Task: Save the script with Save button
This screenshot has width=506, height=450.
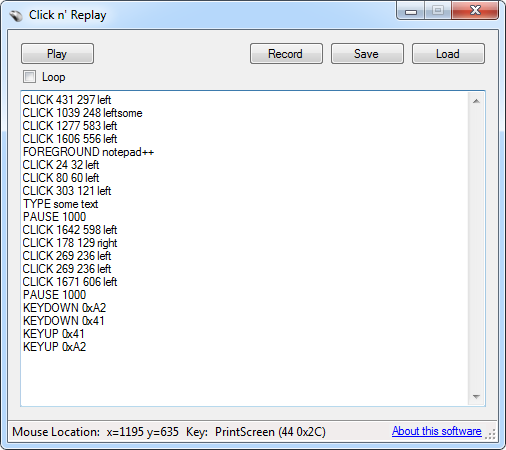Action: (367, 53)
